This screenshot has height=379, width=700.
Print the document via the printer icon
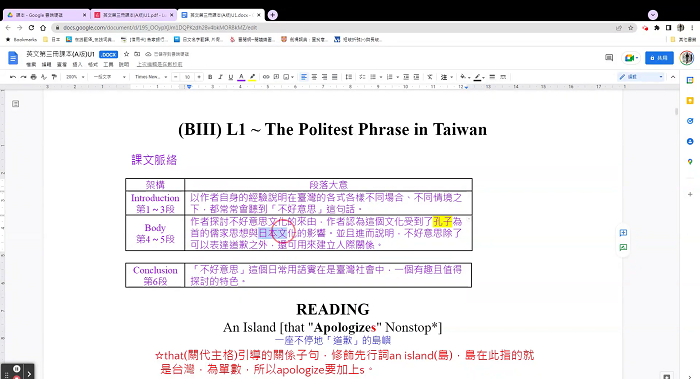(x=33, y=77)
